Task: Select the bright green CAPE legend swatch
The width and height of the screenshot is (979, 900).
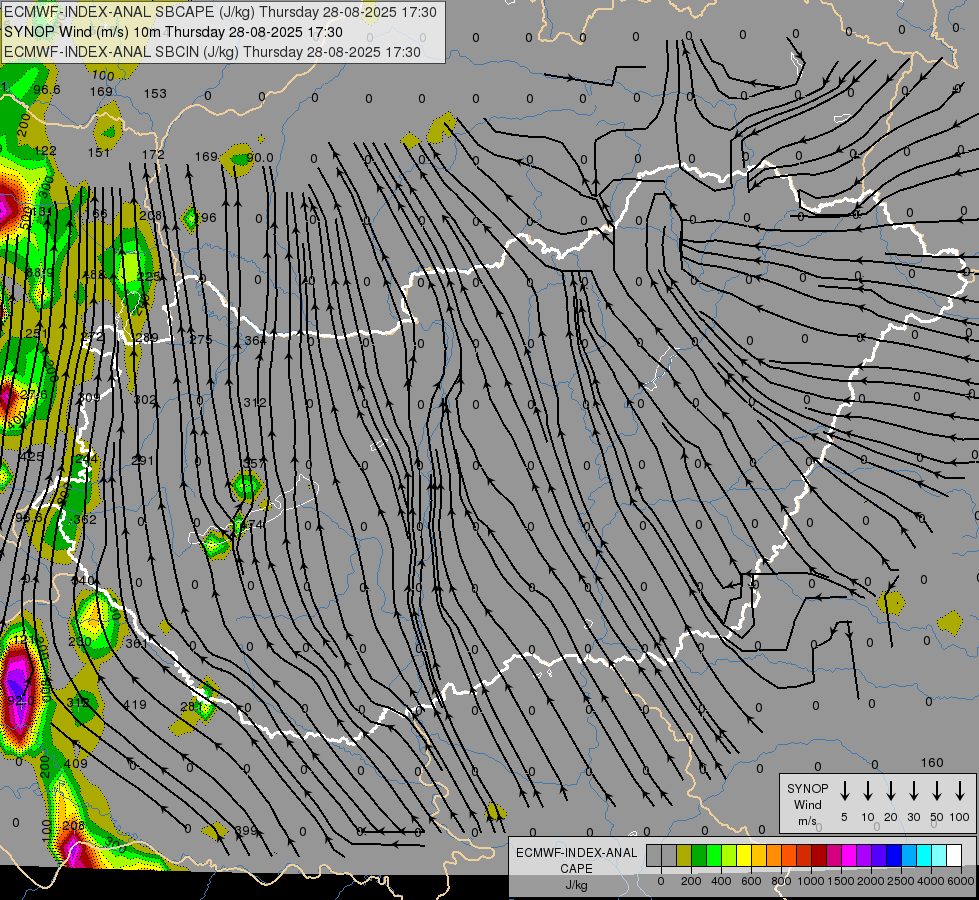Action: pyautogui.click(x=714, y=855)
